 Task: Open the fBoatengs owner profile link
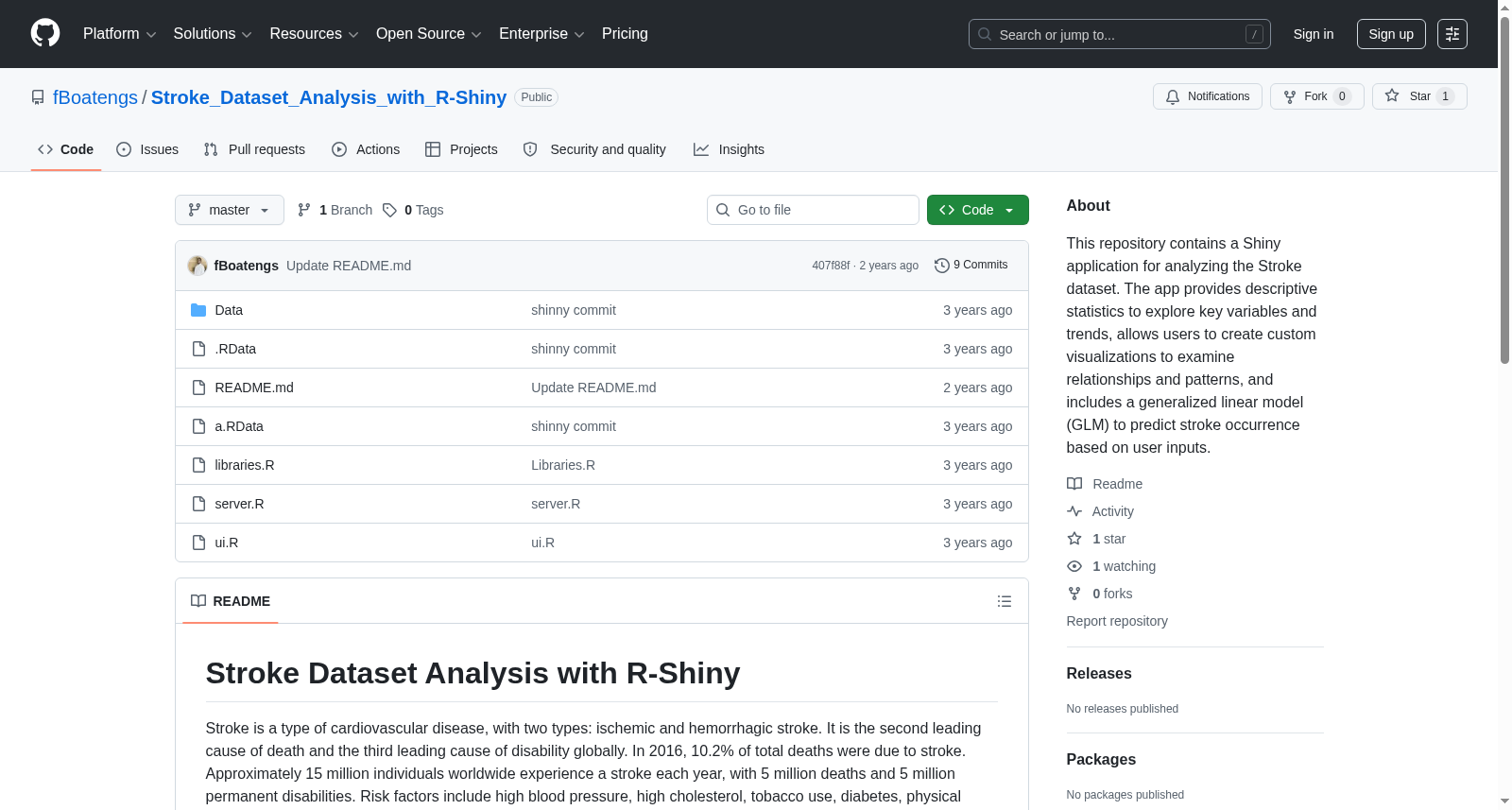click(95, 97)
